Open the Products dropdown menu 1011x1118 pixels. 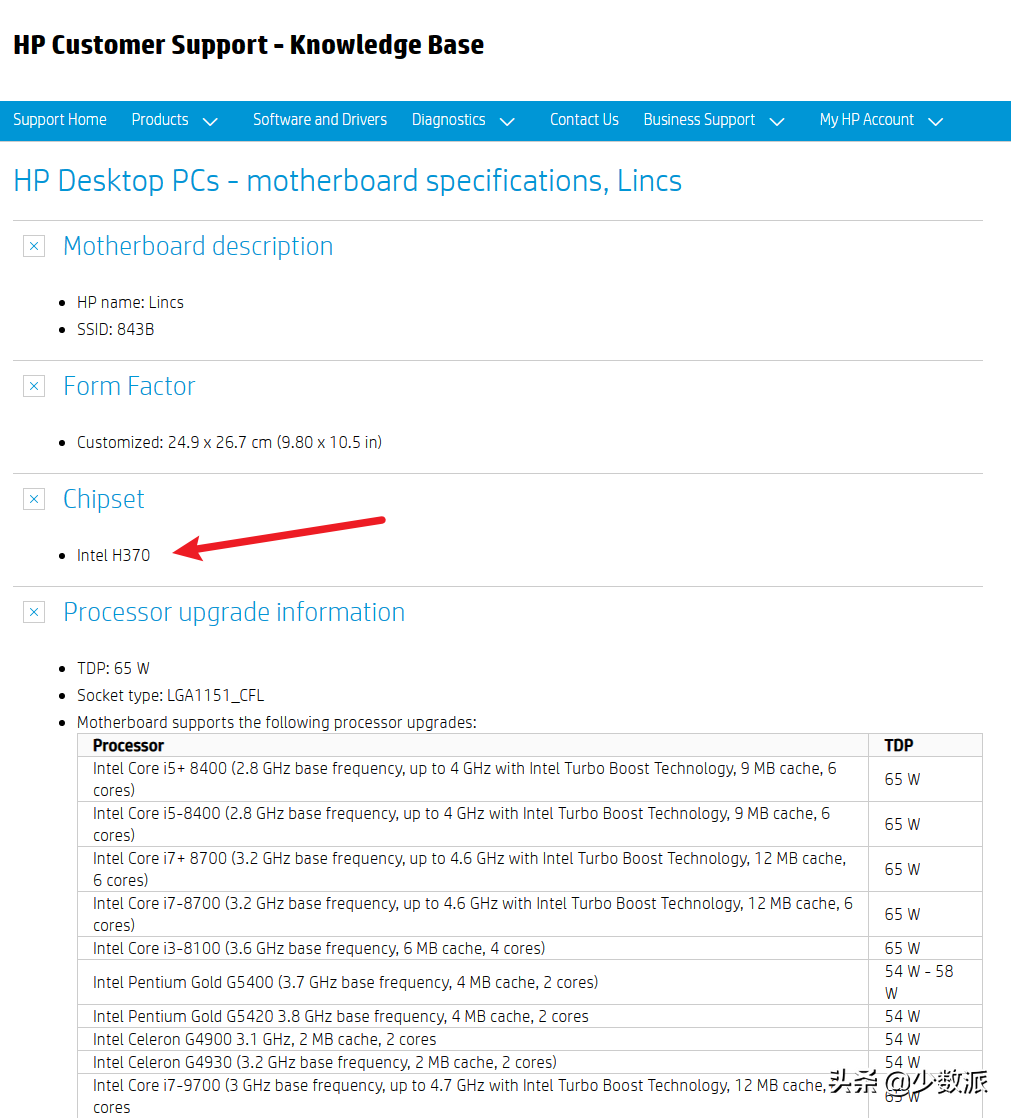175,120
